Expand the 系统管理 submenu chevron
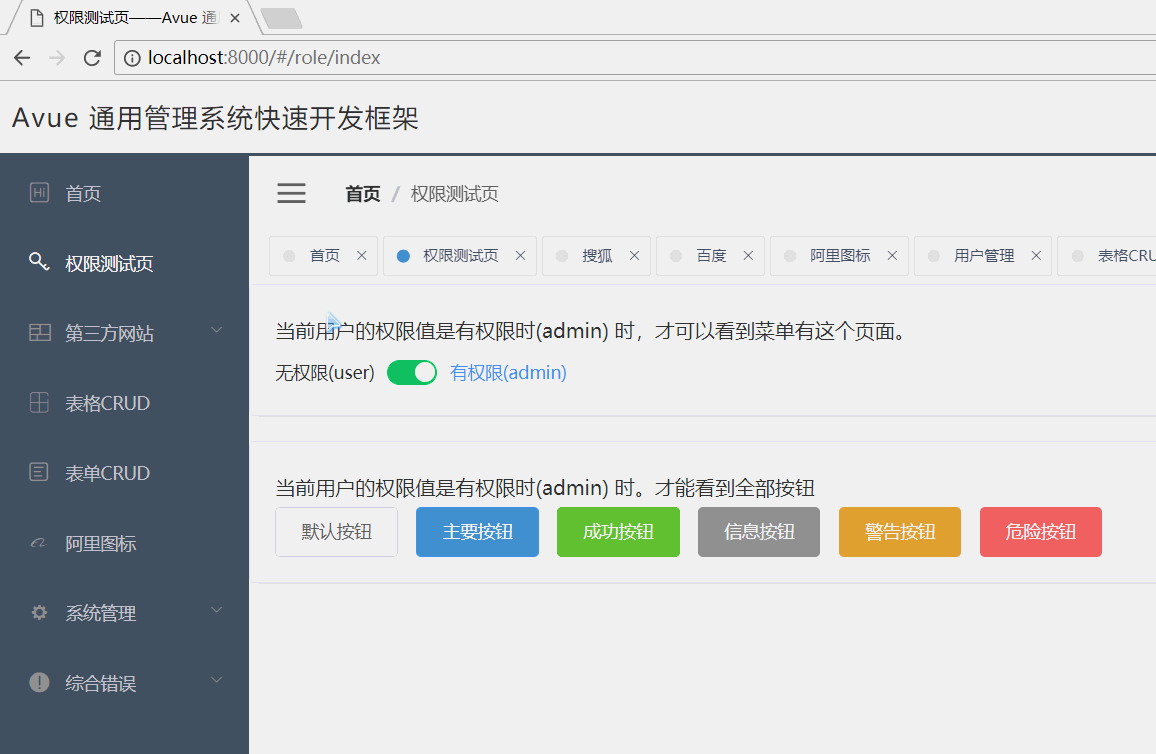1156x754 pixels. (x=217, y=610)
